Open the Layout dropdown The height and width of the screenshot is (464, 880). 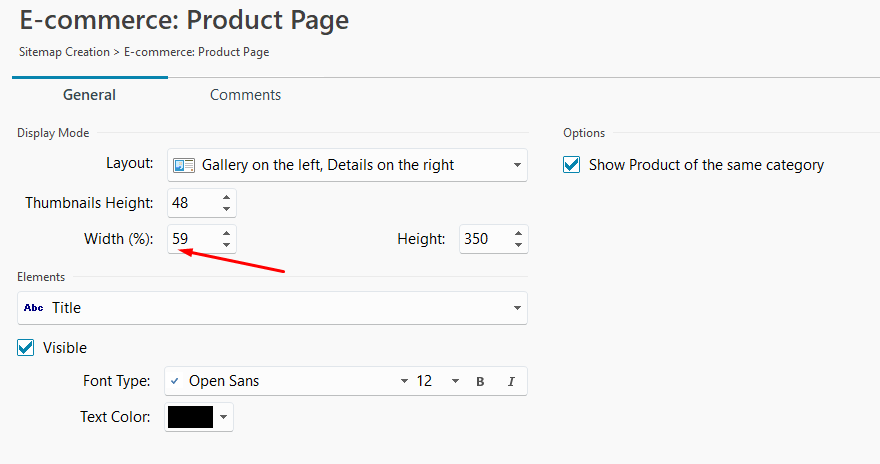517,165
